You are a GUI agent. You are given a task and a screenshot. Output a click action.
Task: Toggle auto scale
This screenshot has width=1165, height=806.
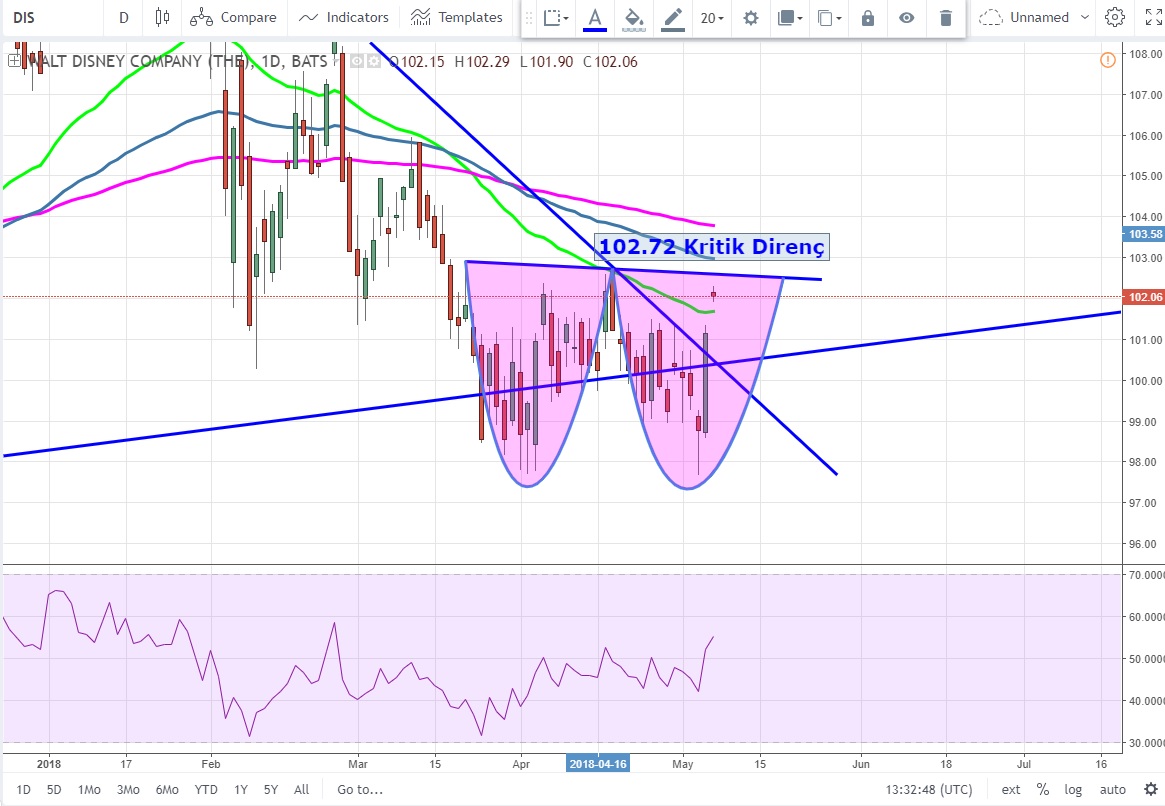tap(1113, 790)
